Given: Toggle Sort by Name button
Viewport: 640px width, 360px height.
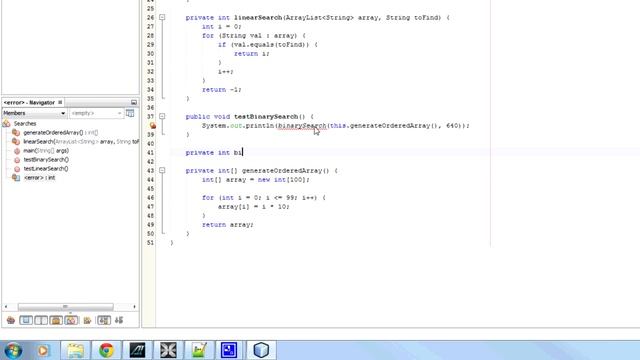Looking at the screenshot, I should [104, 320].
